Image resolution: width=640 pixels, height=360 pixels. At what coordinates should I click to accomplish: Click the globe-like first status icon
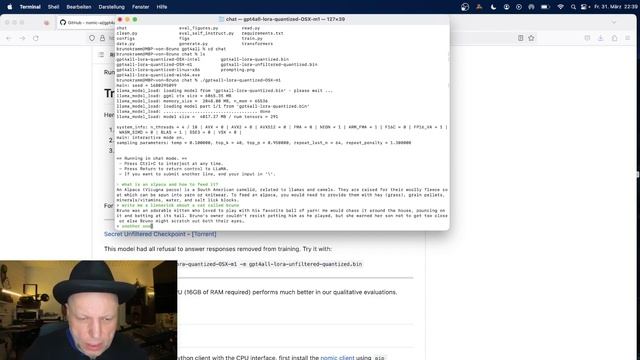[x=465, y=7]
